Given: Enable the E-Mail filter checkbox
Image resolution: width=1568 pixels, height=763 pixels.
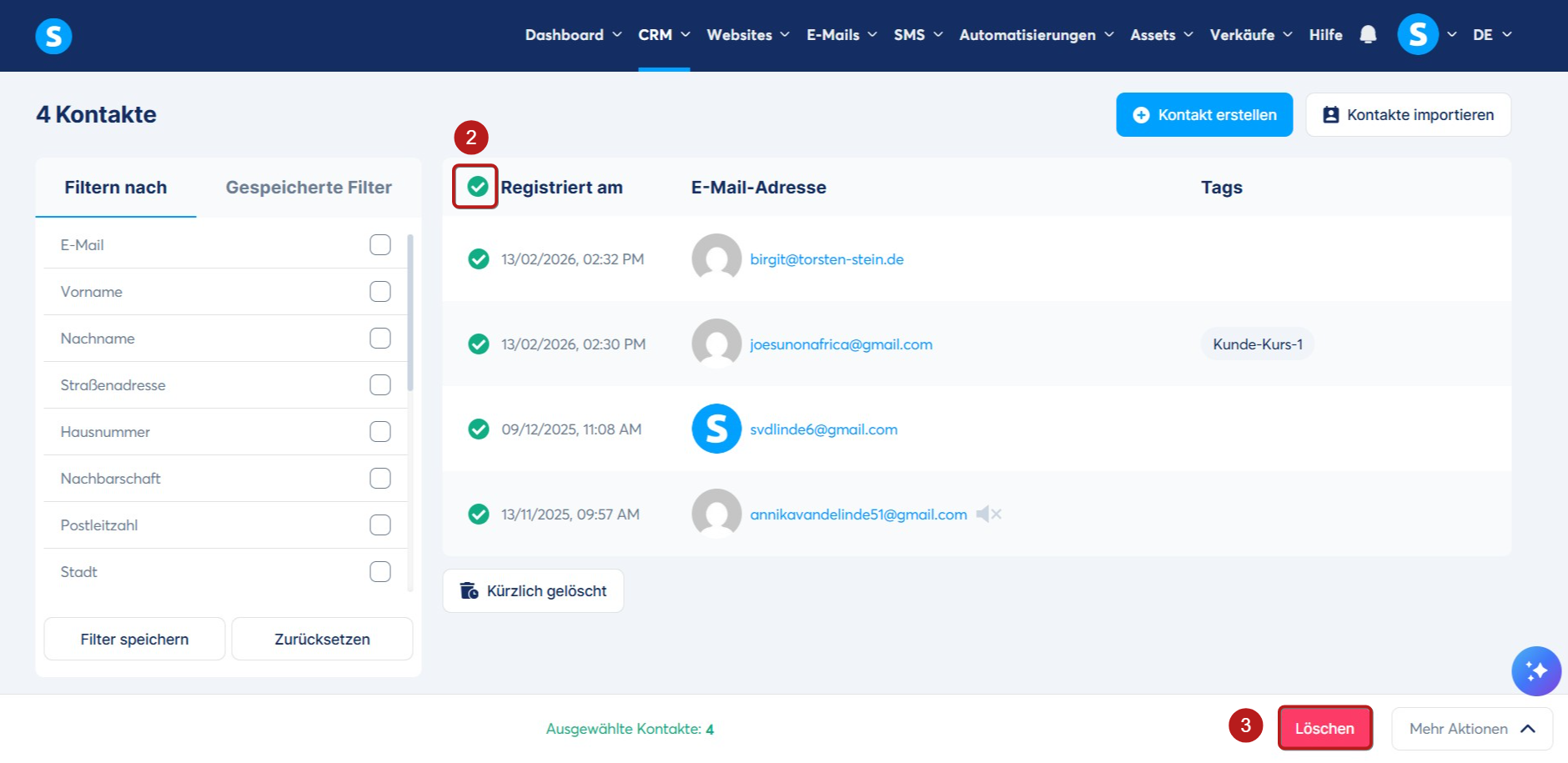Looking at the screenshot, I should point(380,244).
